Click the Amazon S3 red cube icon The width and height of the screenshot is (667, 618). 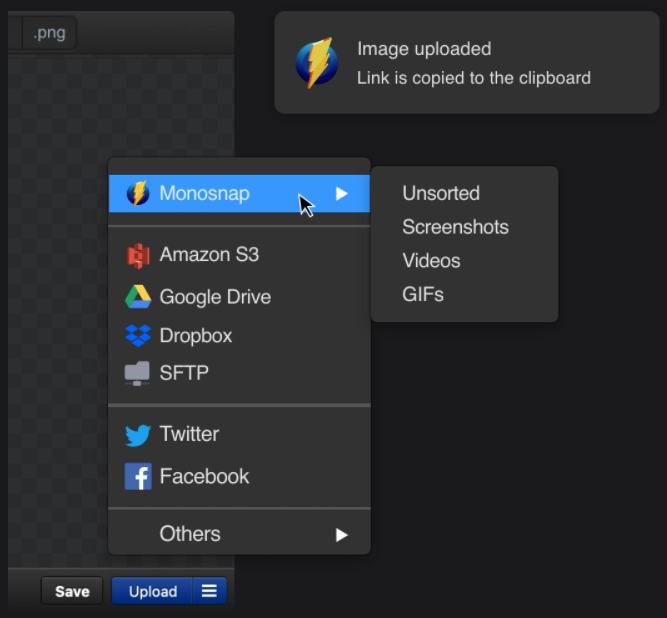tap(138, 256)
